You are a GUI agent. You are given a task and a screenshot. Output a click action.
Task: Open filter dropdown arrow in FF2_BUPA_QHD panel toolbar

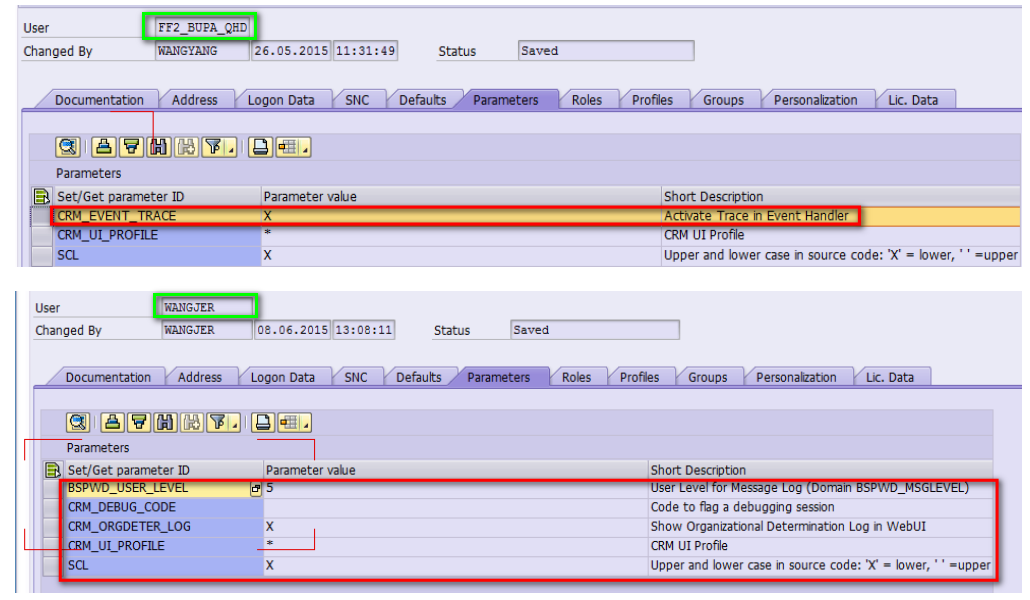point(231,147)
